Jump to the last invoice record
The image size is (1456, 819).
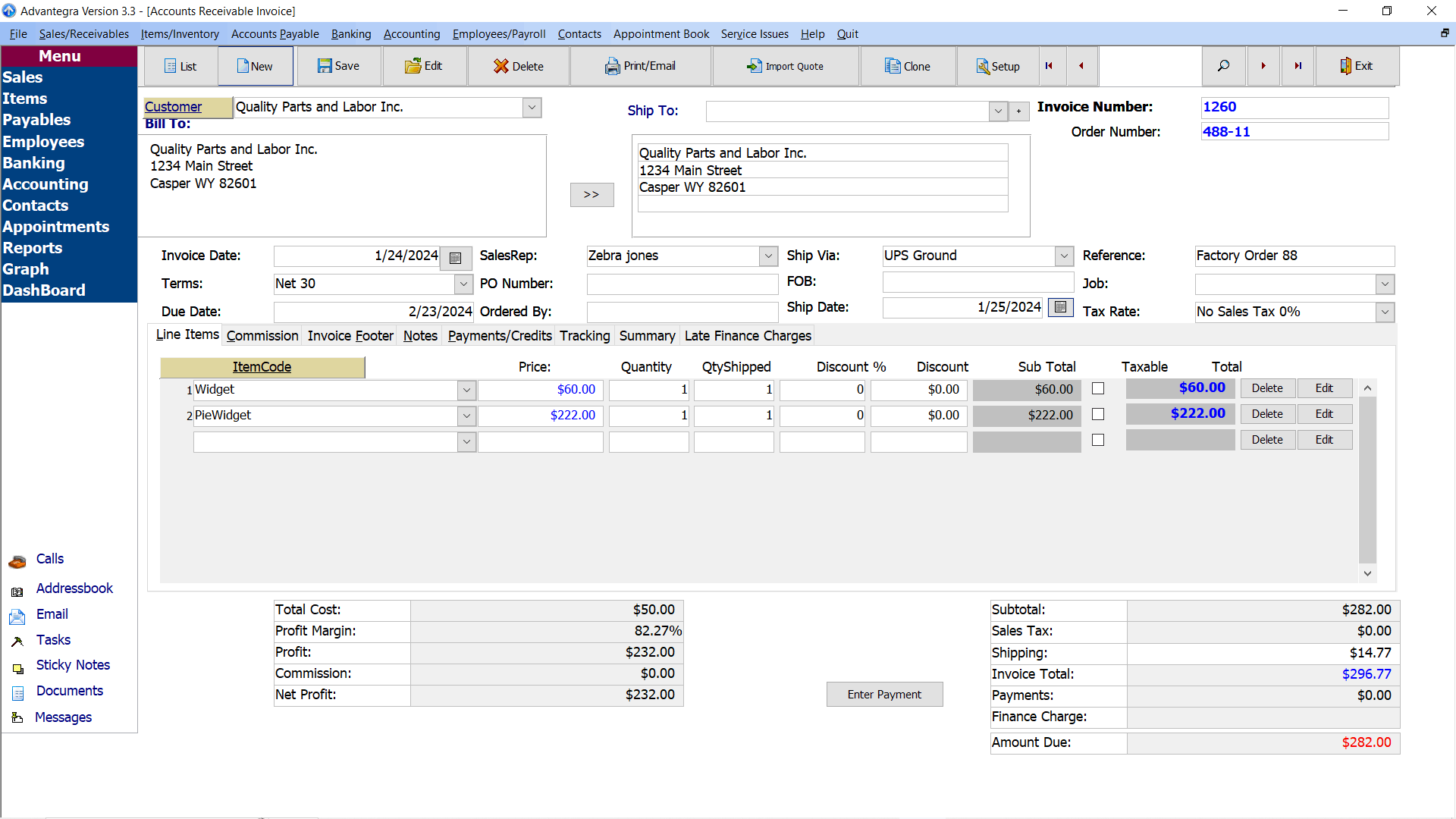point(1298,66)
